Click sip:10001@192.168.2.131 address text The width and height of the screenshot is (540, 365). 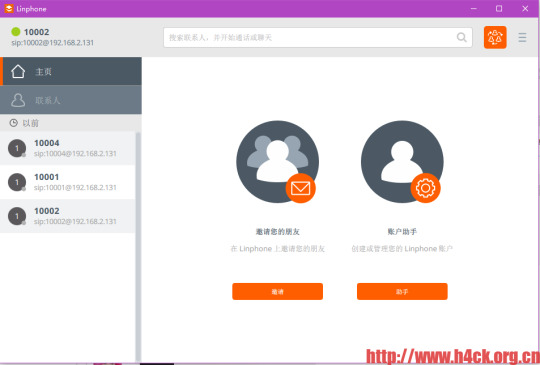(75, 188)
